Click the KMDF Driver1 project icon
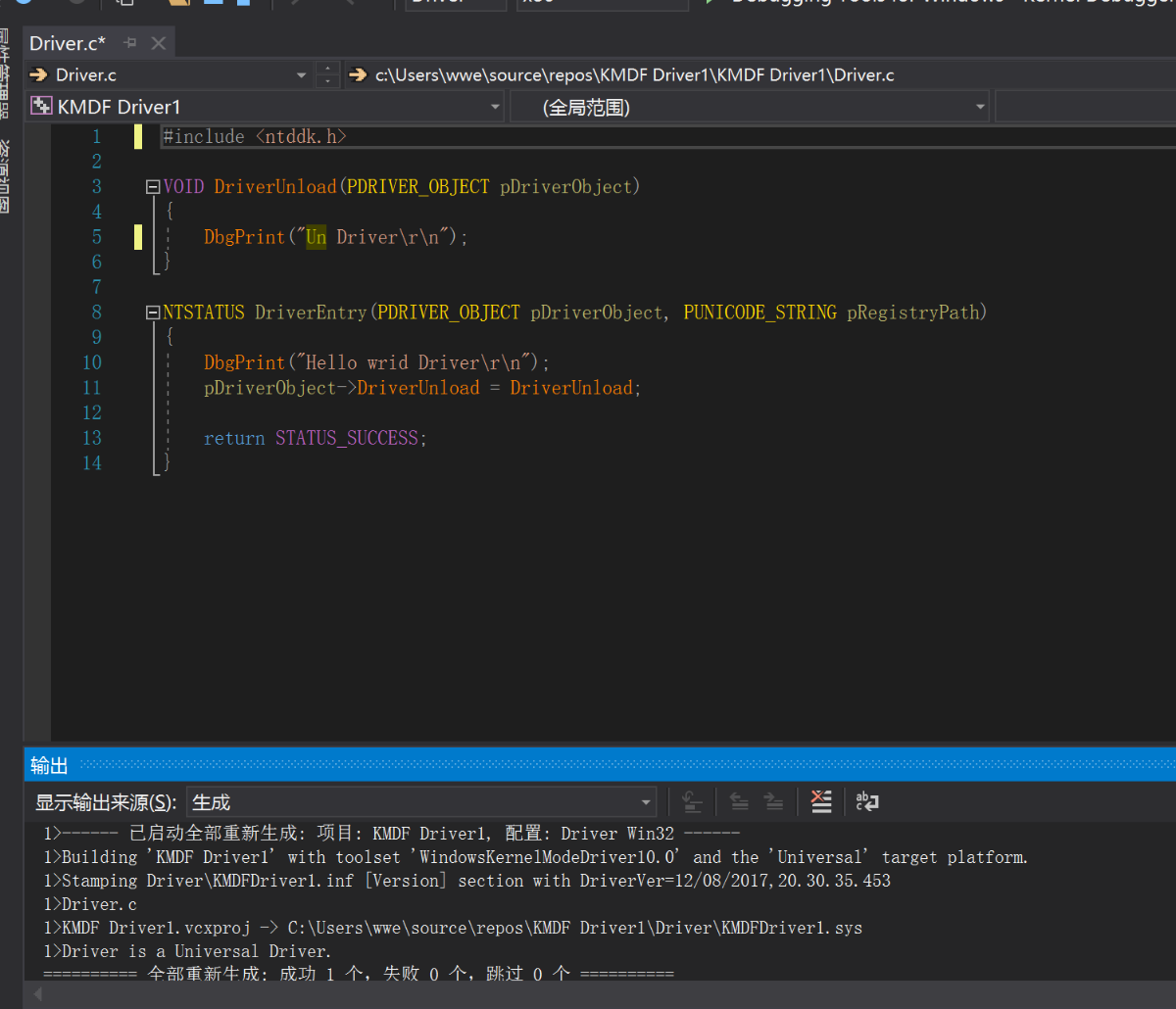Screen dimensions: 1176x1009 [x=41, y=107]
